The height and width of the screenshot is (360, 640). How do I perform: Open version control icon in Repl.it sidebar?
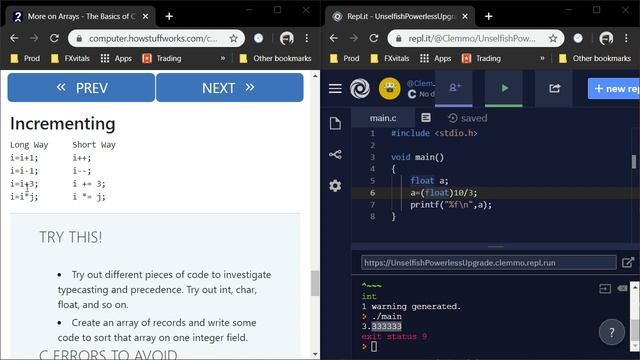pos(335,154)
